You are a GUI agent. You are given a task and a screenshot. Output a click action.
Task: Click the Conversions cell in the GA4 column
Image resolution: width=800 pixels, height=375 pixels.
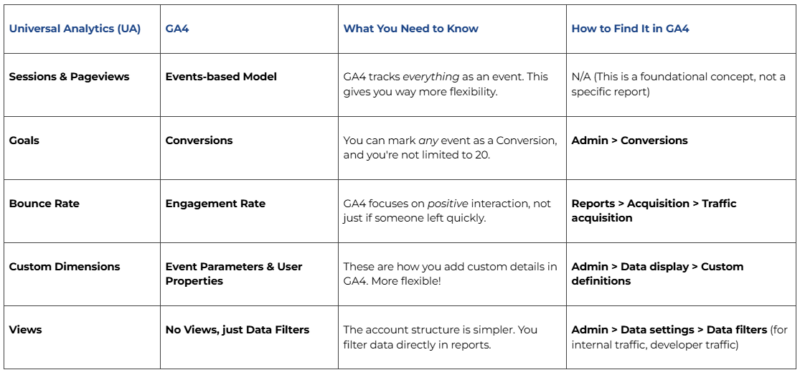tap(199, 140)
